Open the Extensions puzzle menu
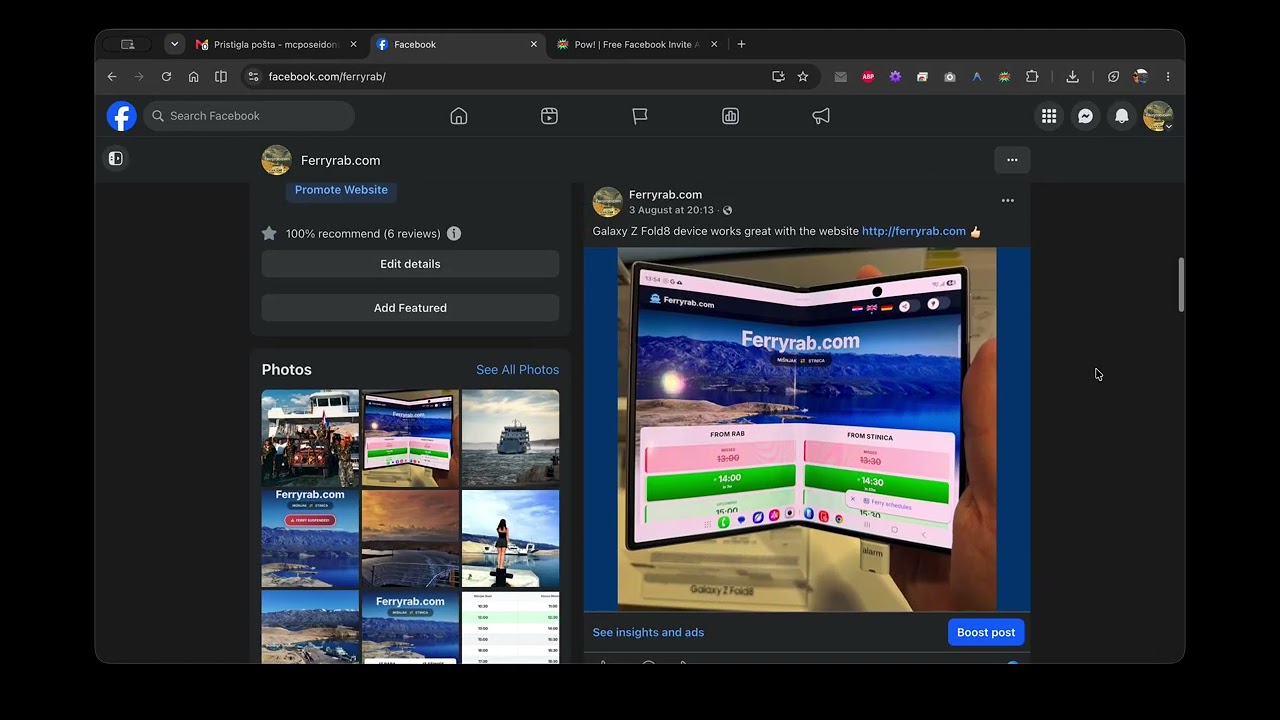This screenshot has height=720, width=1280. 1032,76
